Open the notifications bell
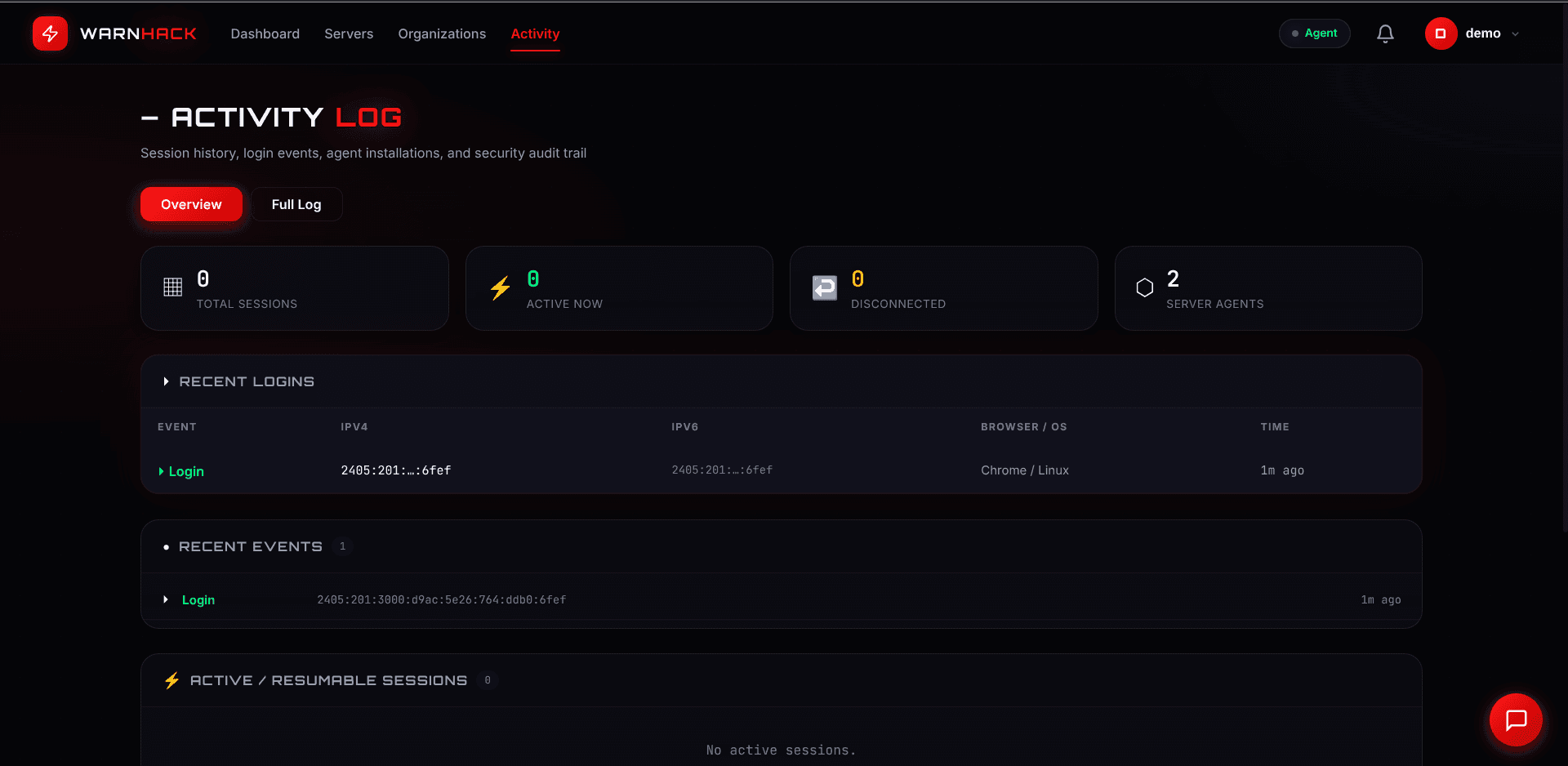 pos(1385,33)
